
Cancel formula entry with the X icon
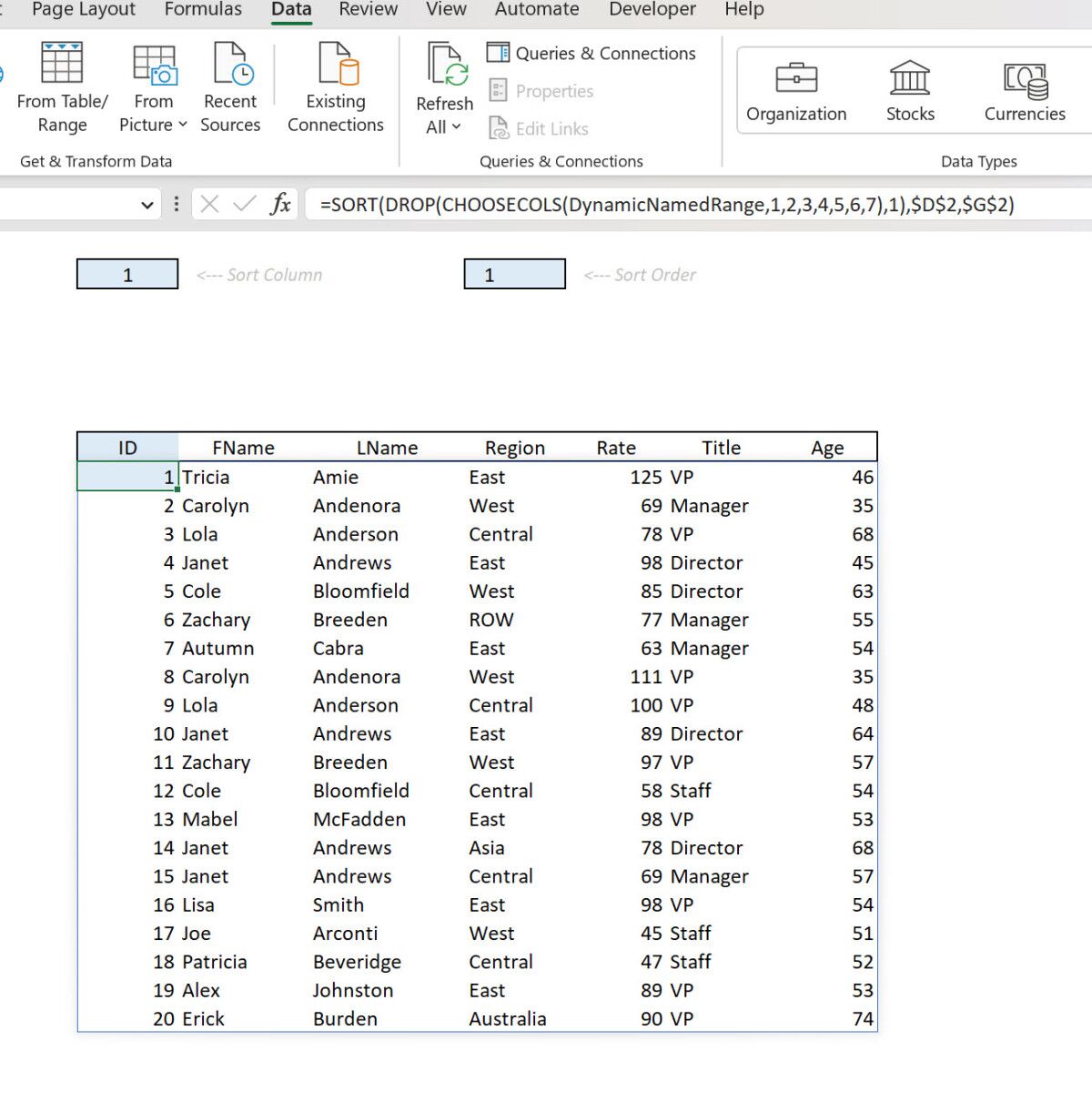(x=209, y=204)
